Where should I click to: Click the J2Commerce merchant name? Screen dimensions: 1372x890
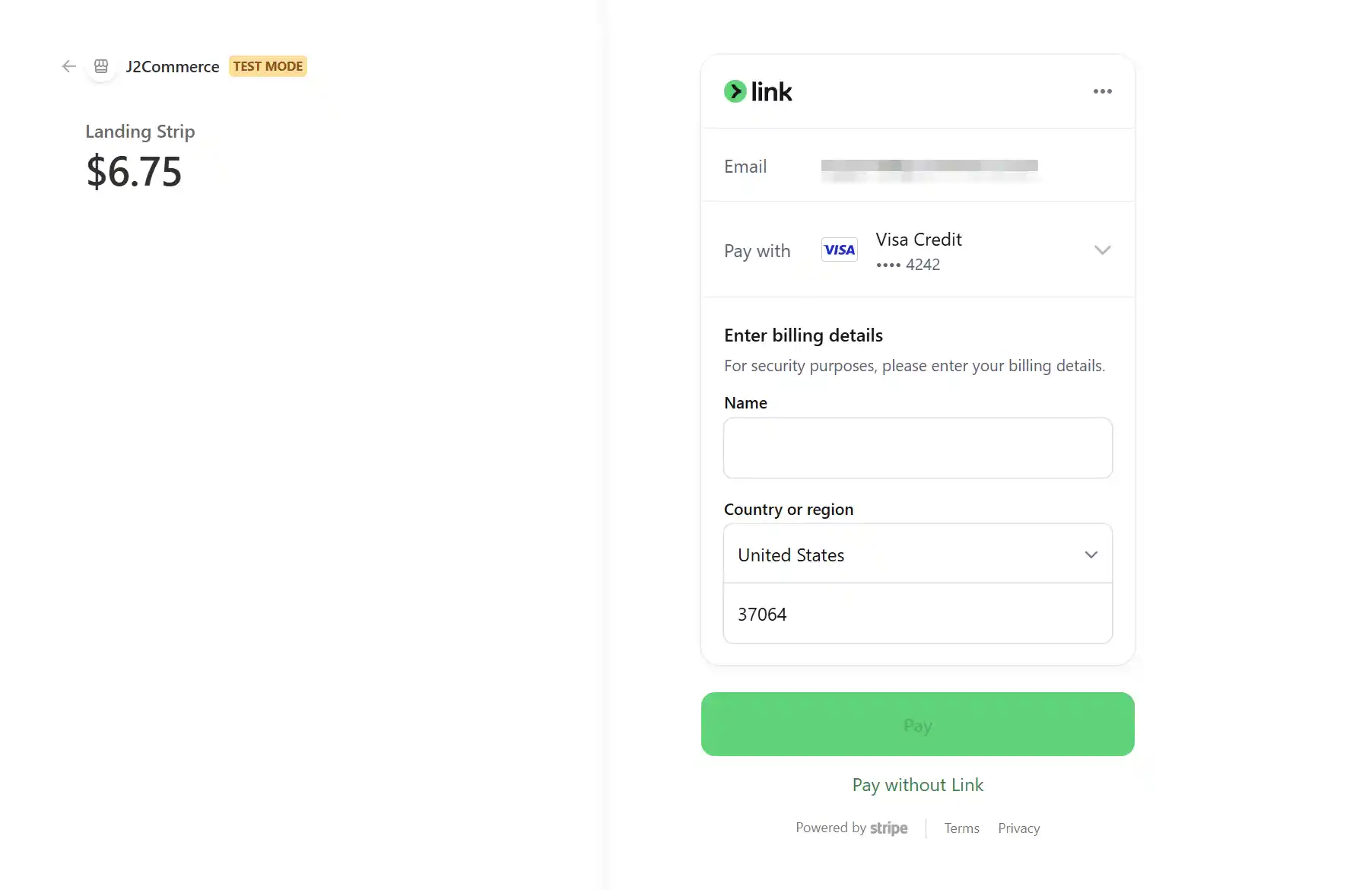tap(173, 67)
